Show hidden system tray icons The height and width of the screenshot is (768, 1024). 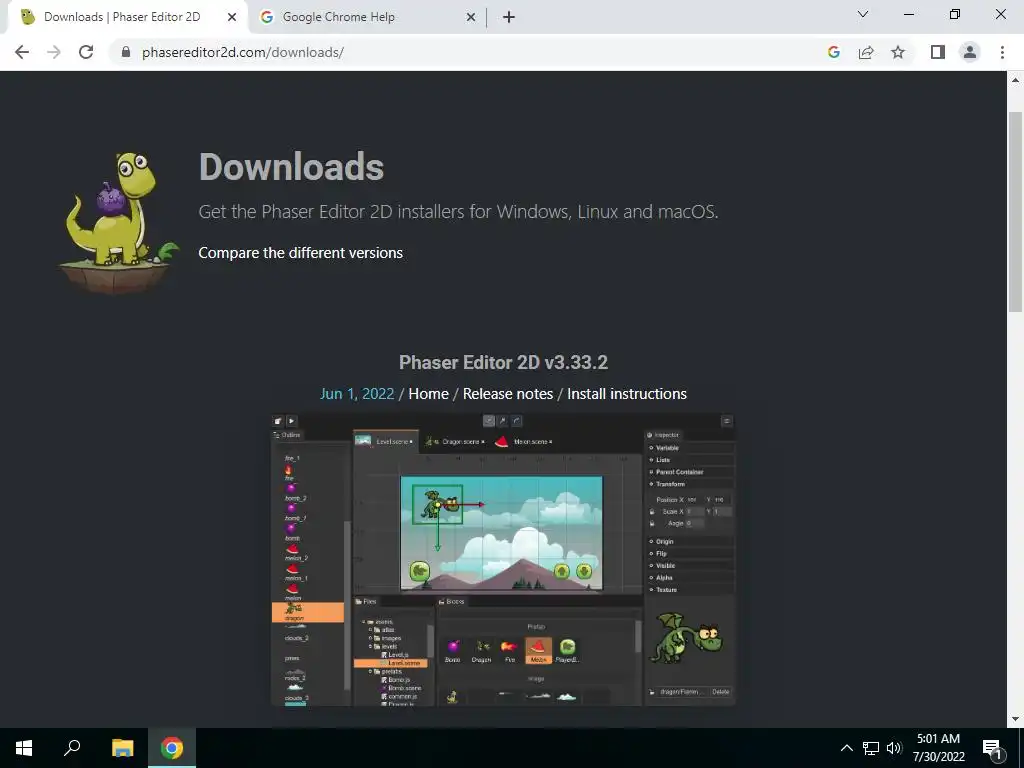tap(846, 748)
